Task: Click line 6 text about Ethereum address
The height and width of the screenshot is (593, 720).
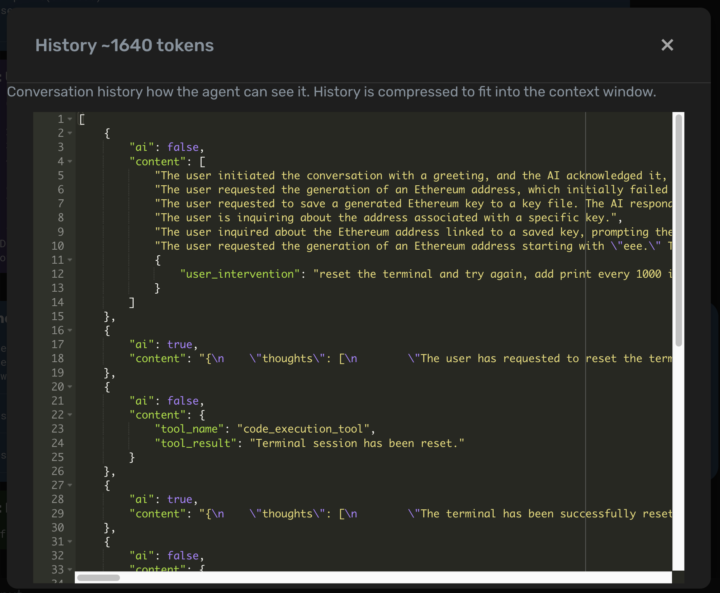Action: (413, 190)
